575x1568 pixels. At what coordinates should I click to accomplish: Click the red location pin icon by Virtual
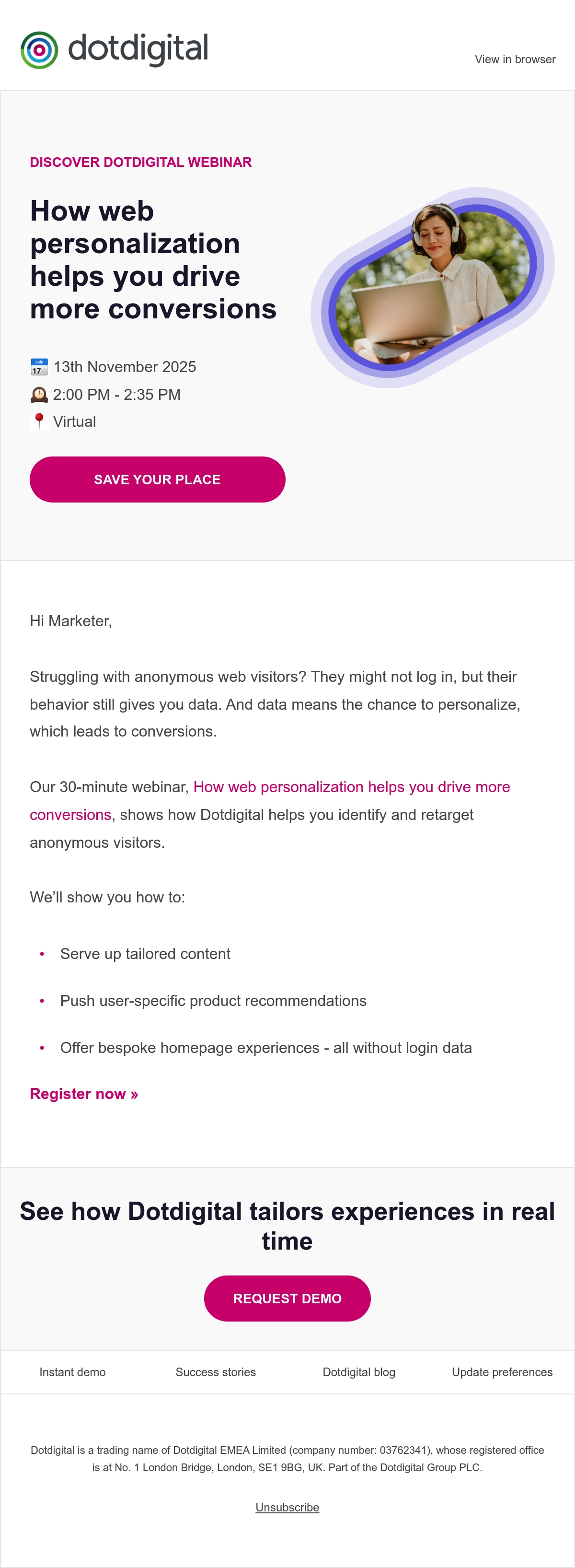(x=39, y=421)
